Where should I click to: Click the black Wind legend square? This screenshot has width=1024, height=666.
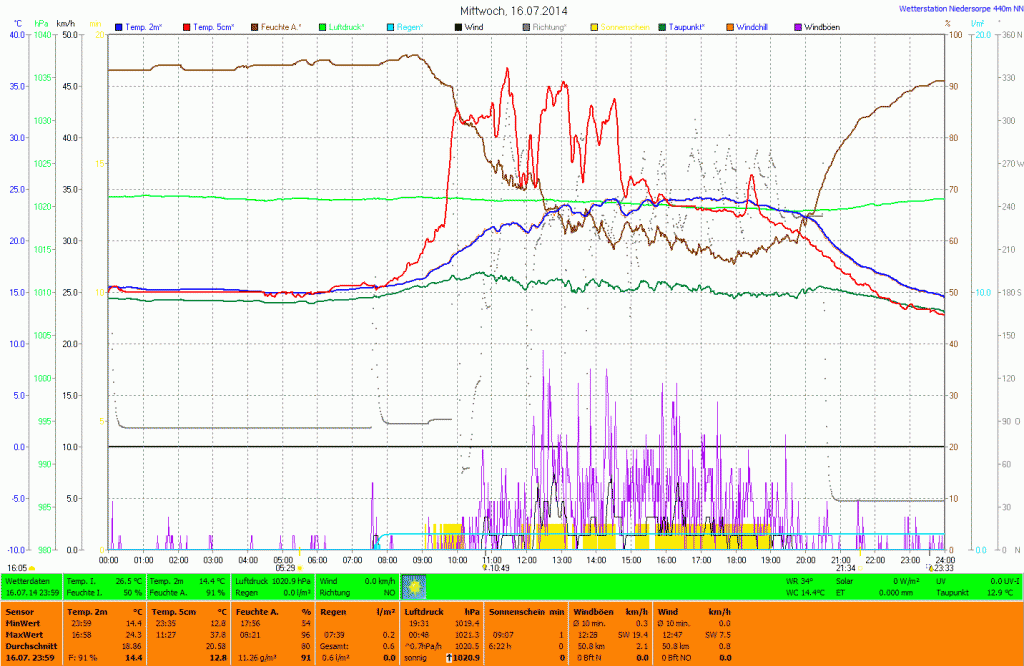pos(457,25)
